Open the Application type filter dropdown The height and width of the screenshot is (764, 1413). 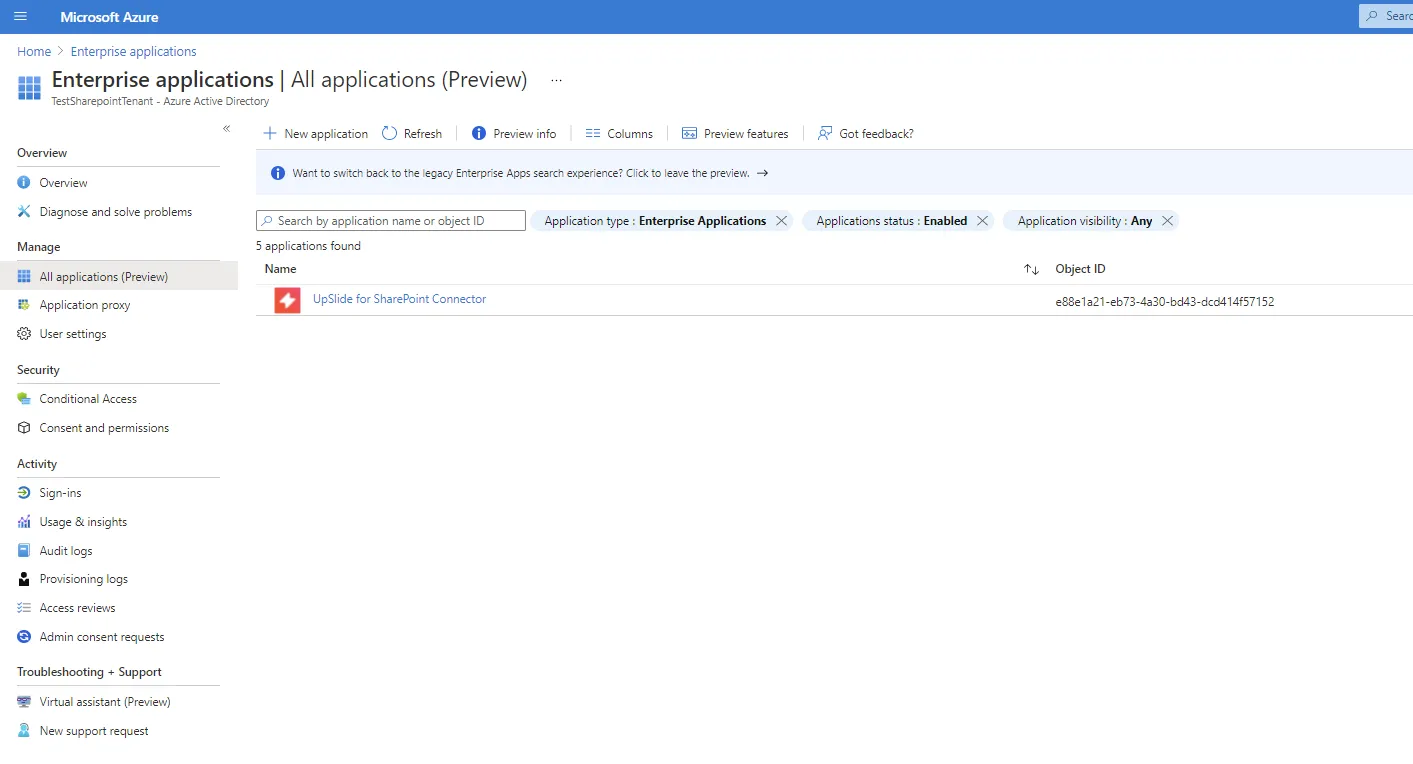655,221
